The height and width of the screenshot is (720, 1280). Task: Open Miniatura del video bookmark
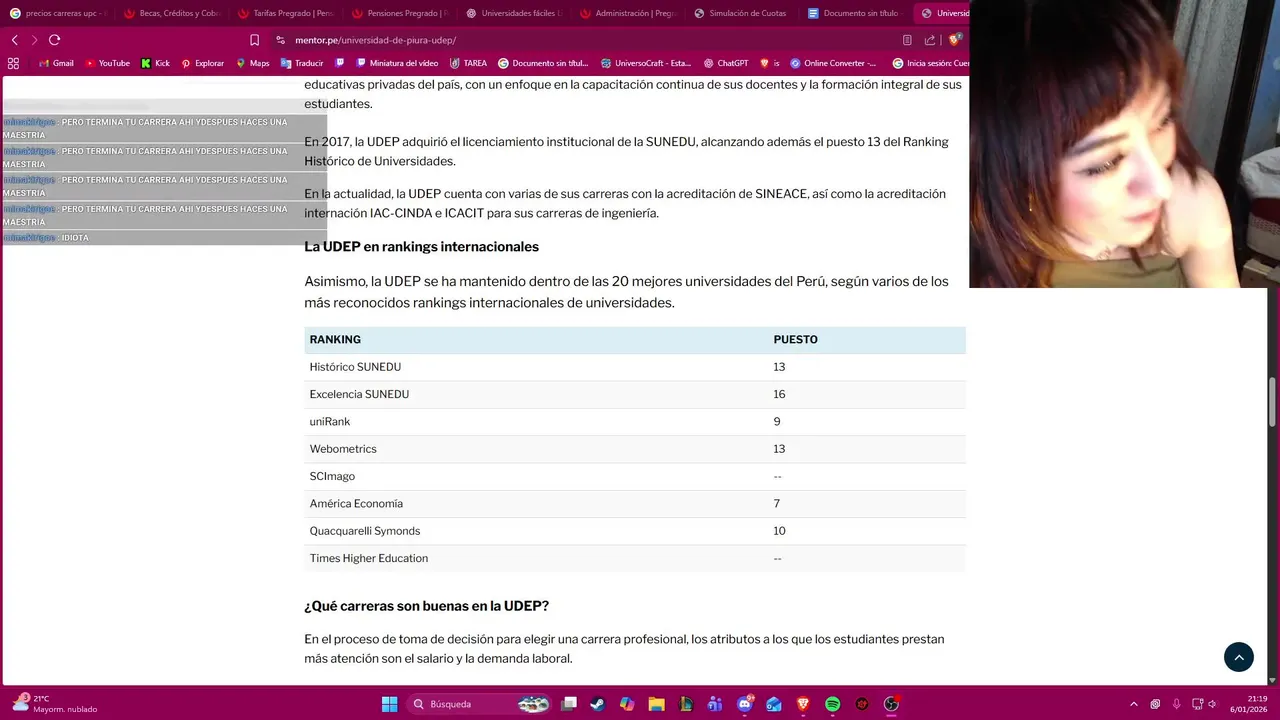(397, 63)
